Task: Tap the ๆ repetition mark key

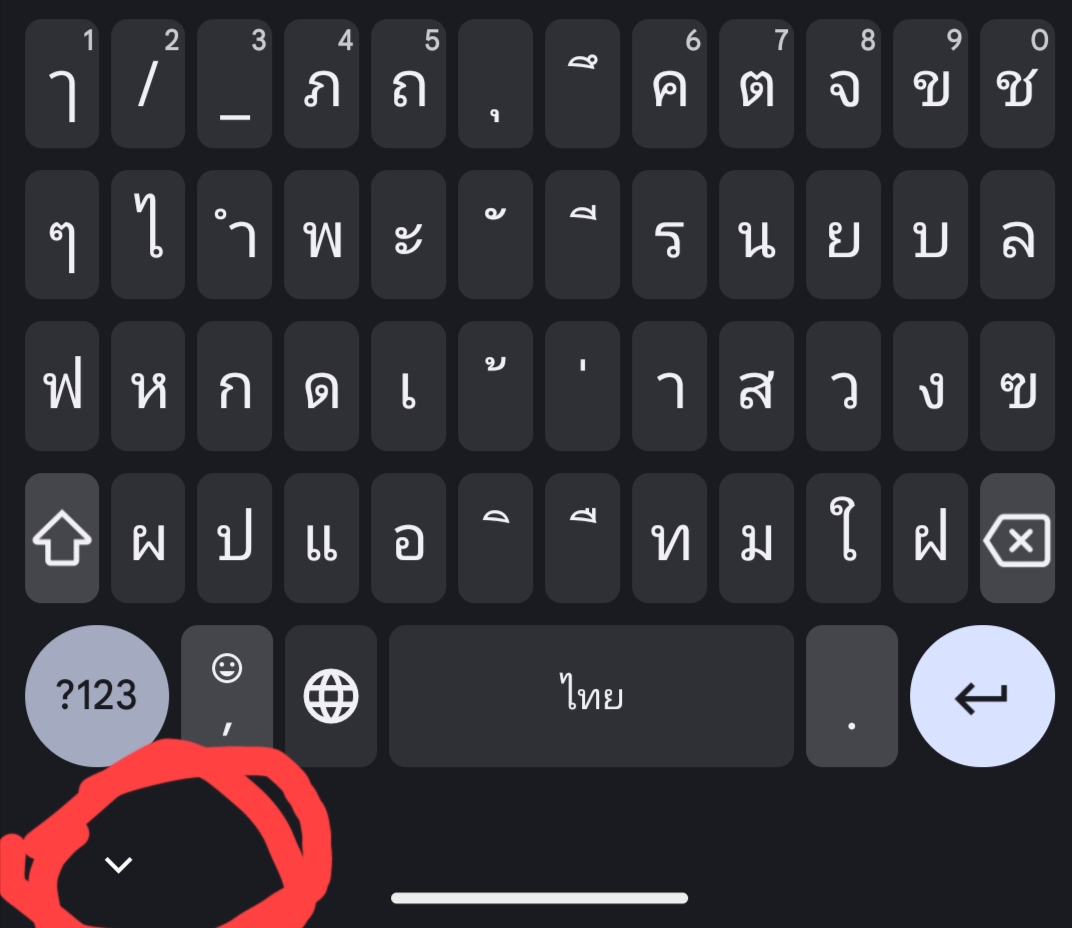Action: 62,235
